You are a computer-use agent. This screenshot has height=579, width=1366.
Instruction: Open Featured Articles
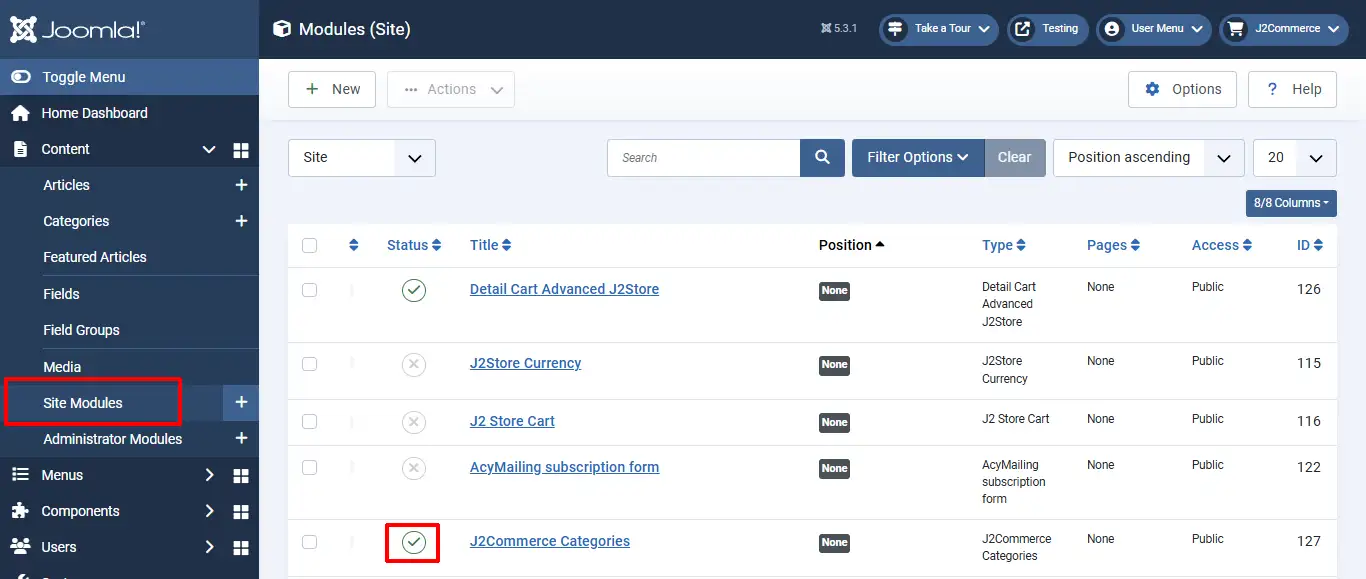pyautogui.click(x=95, y=257)
